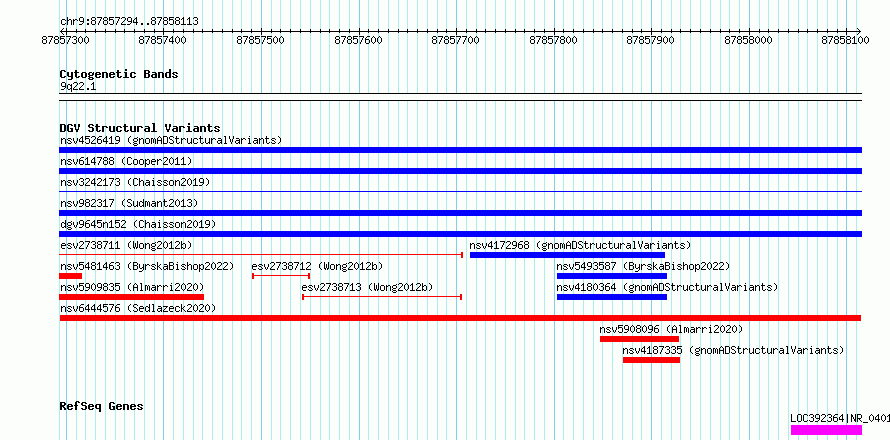
Task: Click ruler position 87857800
Action: click(553, 40)
